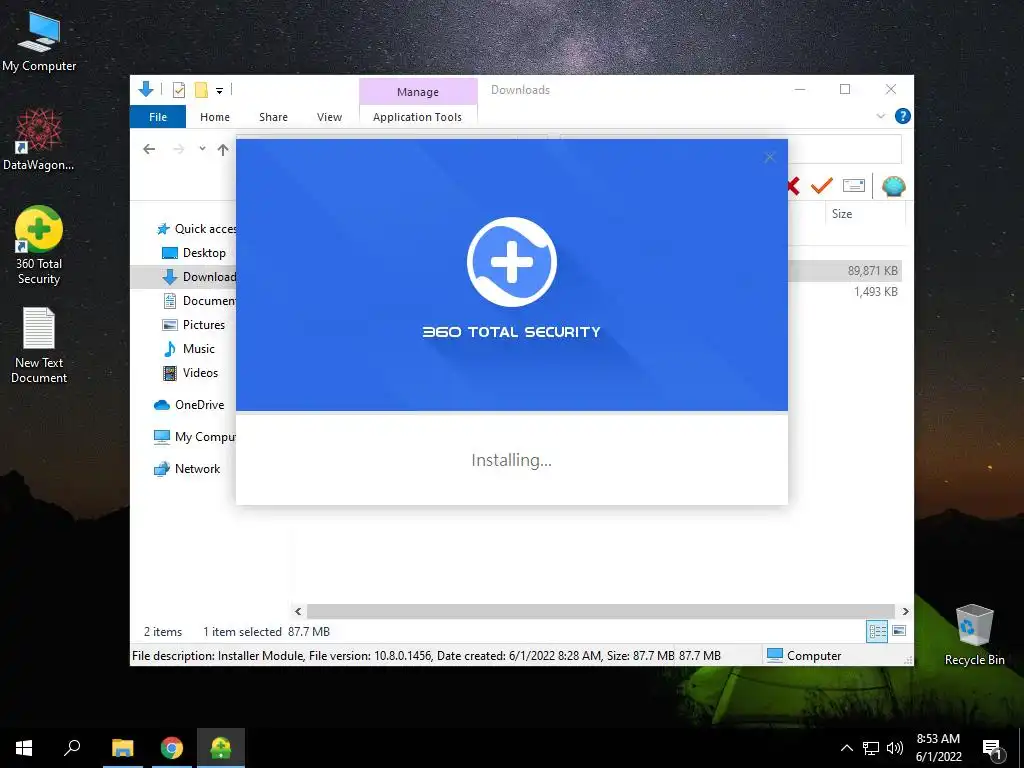Open the volume speaker tray icon
The width and height of the screenshot is (1024, 768).
coord(895,748)
